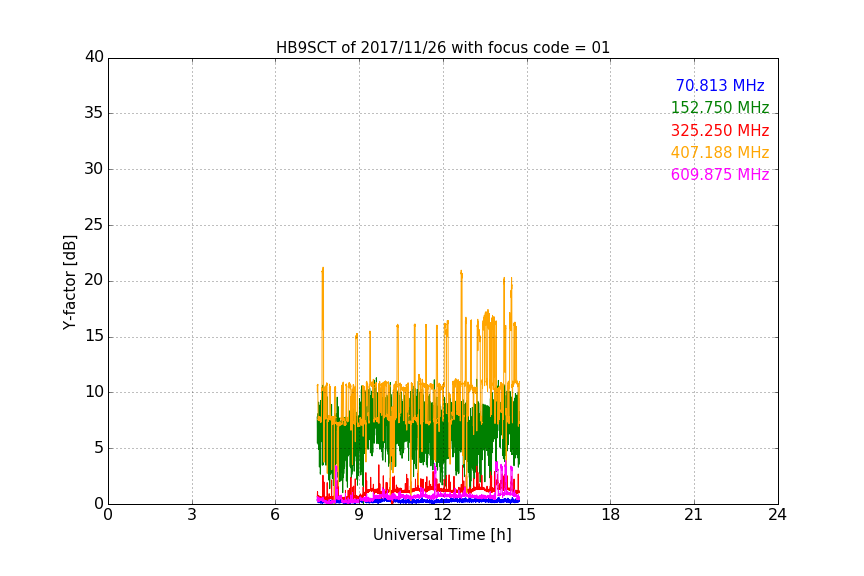Click the y-axis tick label 40
Image resolution: width=864 pixels, height=576 pixels.
pyautogui.click(x=94, y=57)
